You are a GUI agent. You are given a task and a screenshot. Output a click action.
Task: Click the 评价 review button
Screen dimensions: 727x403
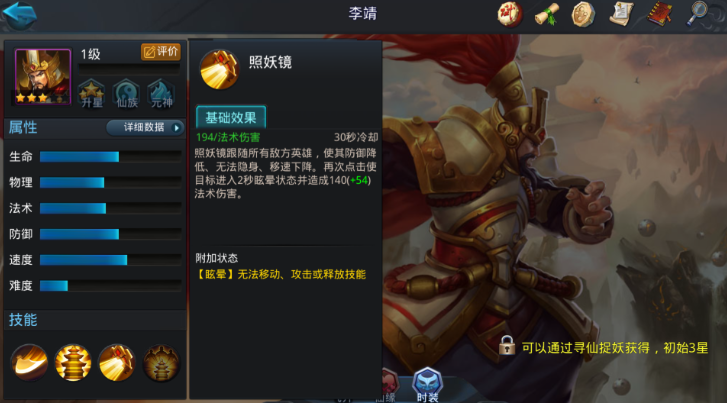(160, 51)
